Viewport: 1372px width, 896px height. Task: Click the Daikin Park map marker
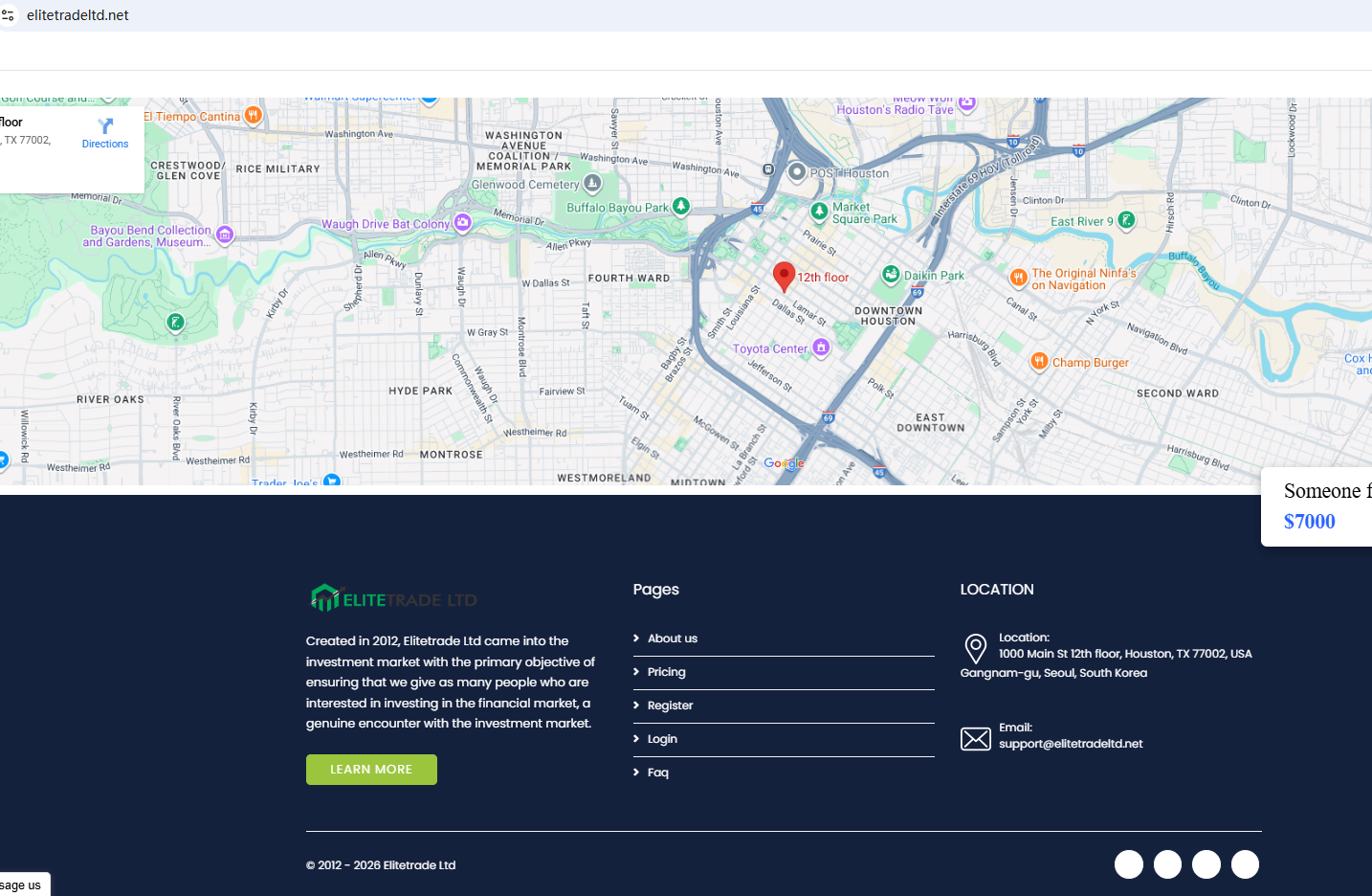click(891, 275)
